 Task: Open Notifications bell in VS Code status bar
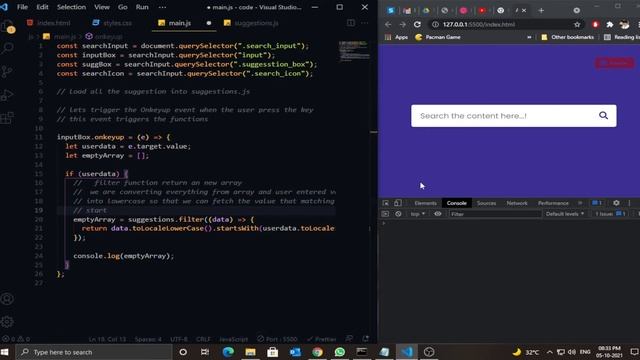tap(365, 339)
